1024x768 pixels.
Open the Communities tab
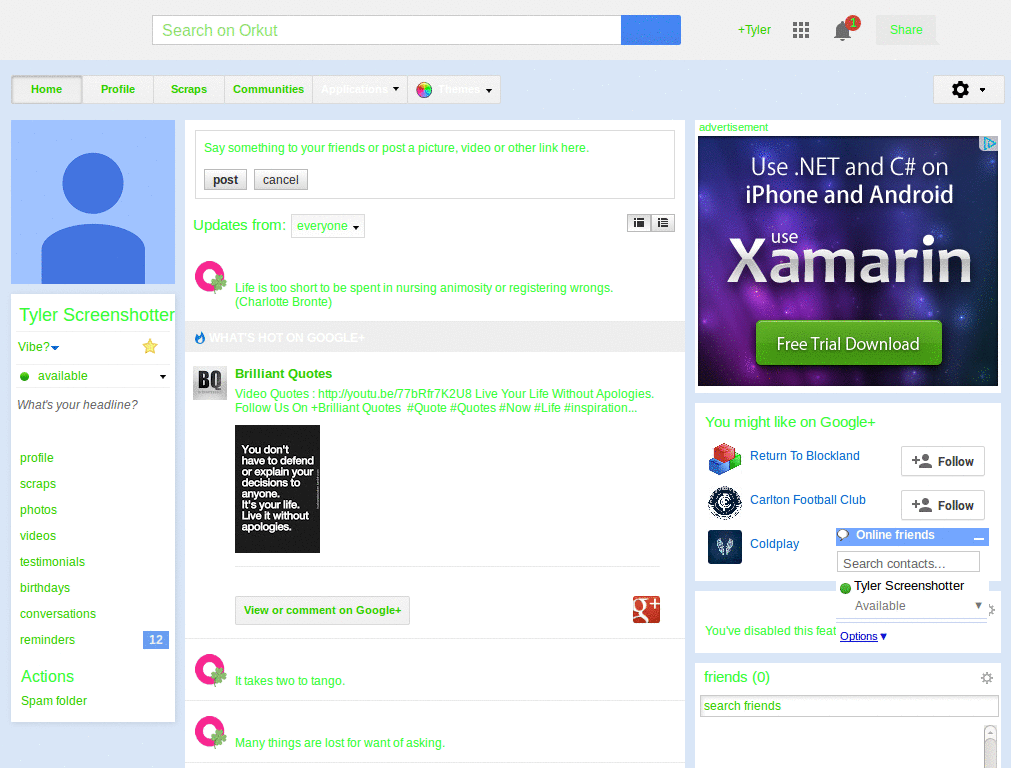click(x=268, y=89)
